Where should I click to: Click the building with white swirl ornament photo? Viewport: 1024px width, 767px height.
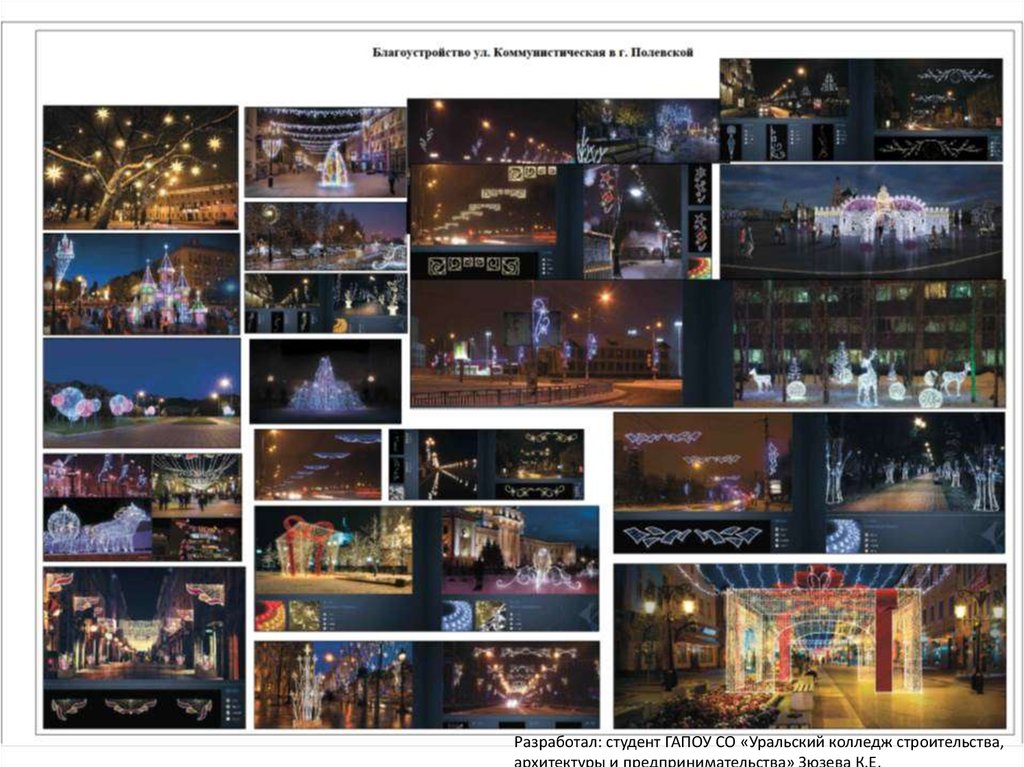click(520, 550)
